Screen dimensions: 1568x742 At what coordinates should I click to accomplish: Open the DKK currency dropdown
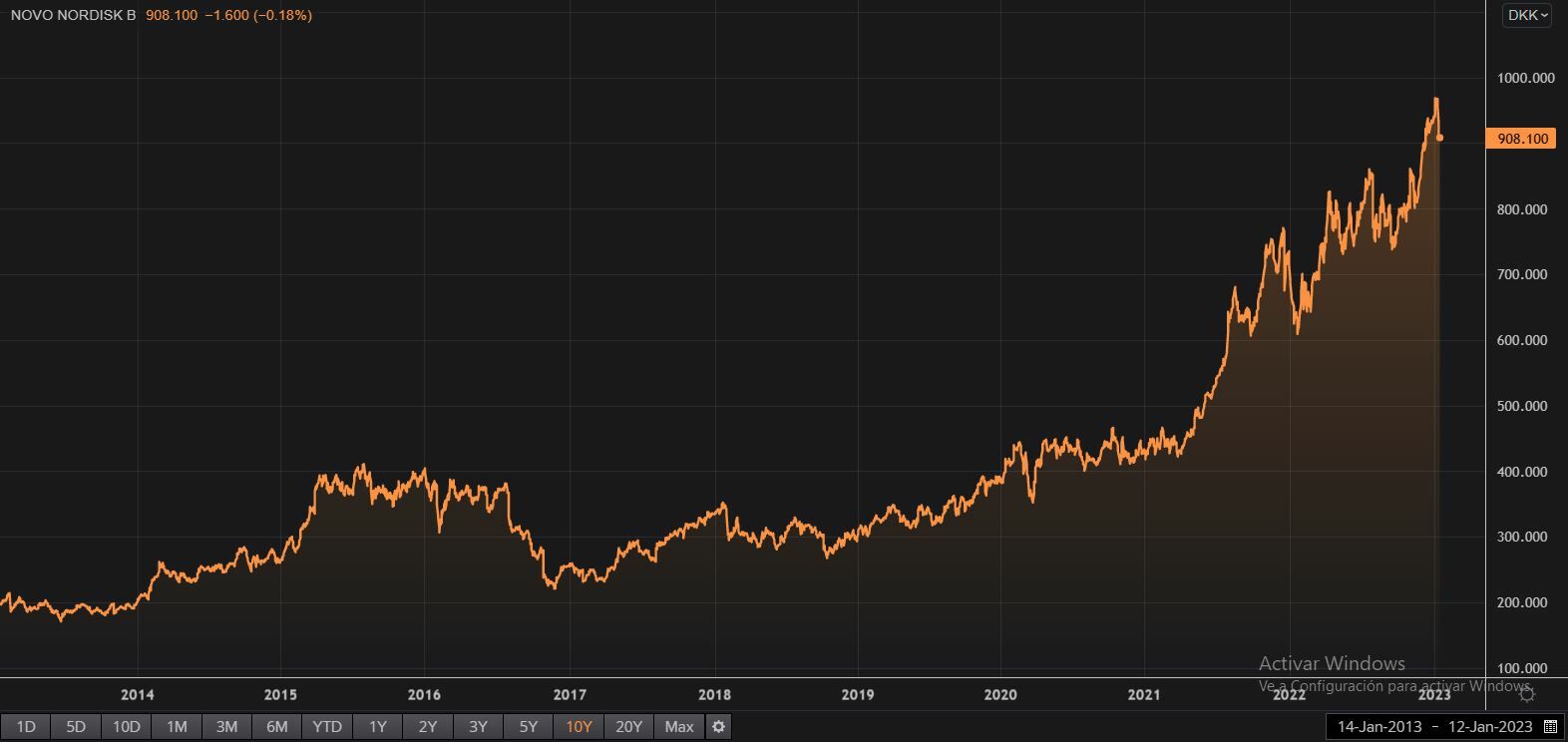coord(1527,15)
